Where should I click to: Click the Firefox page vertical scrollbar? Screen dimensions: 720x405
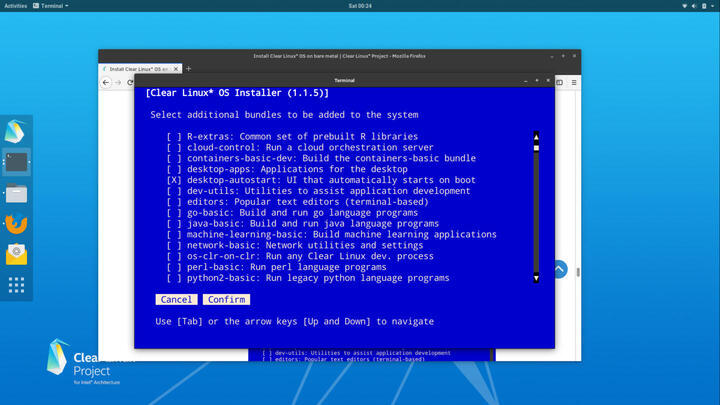(x=578, y=272)
